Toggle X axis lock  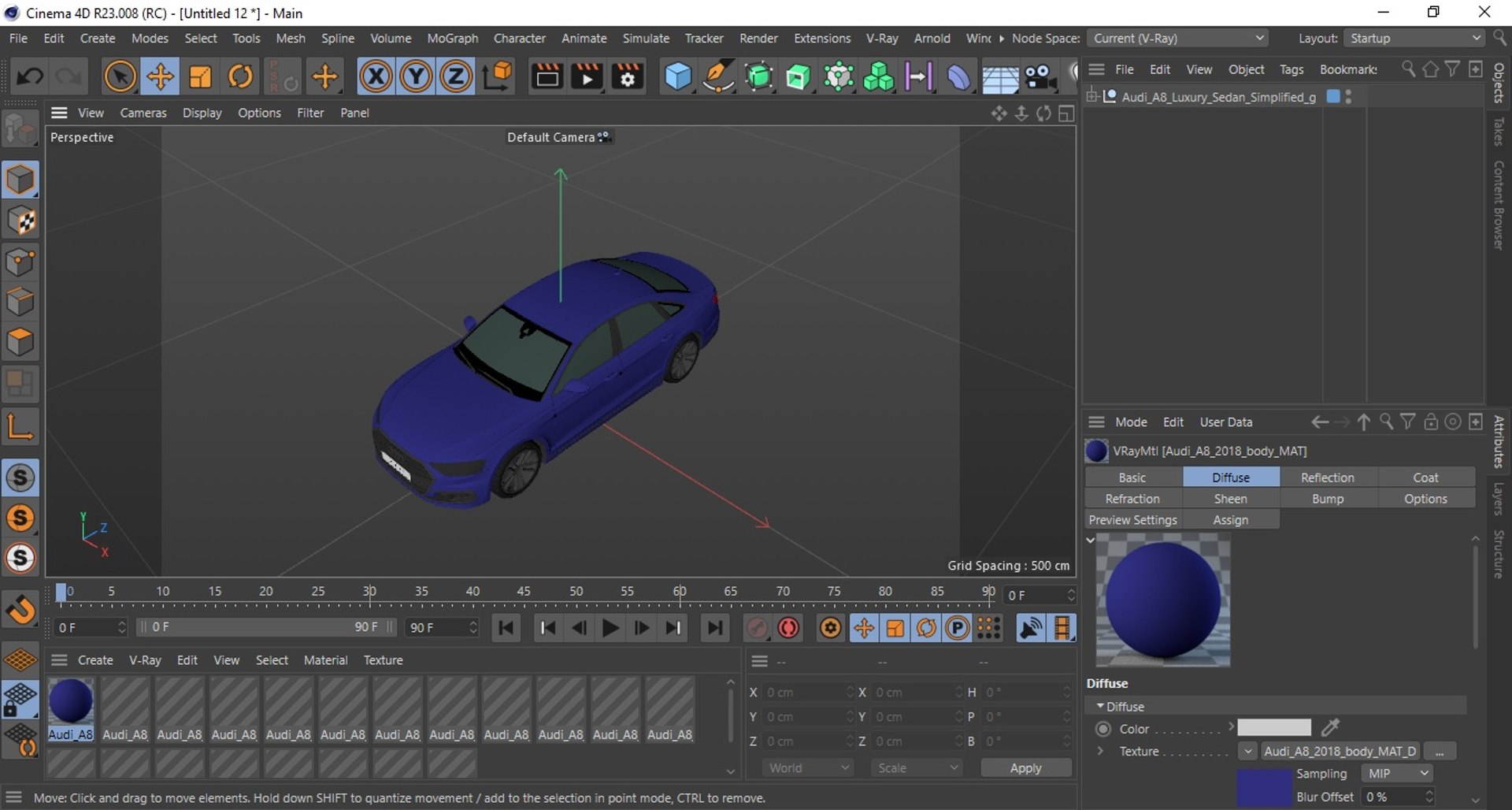[376, 76]
